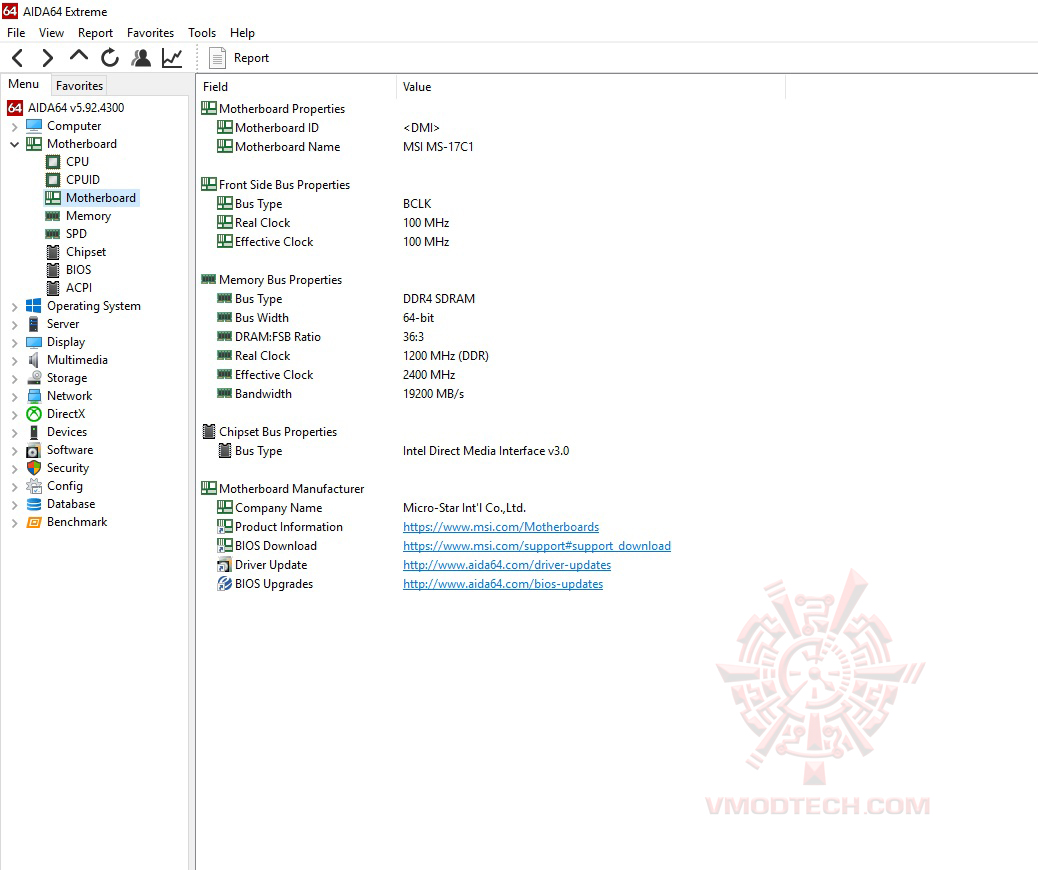Image resolution: width=1038 pixels, height=870 pixels.
Task: Click the back navigation arrow
Action: coord(16,58)
